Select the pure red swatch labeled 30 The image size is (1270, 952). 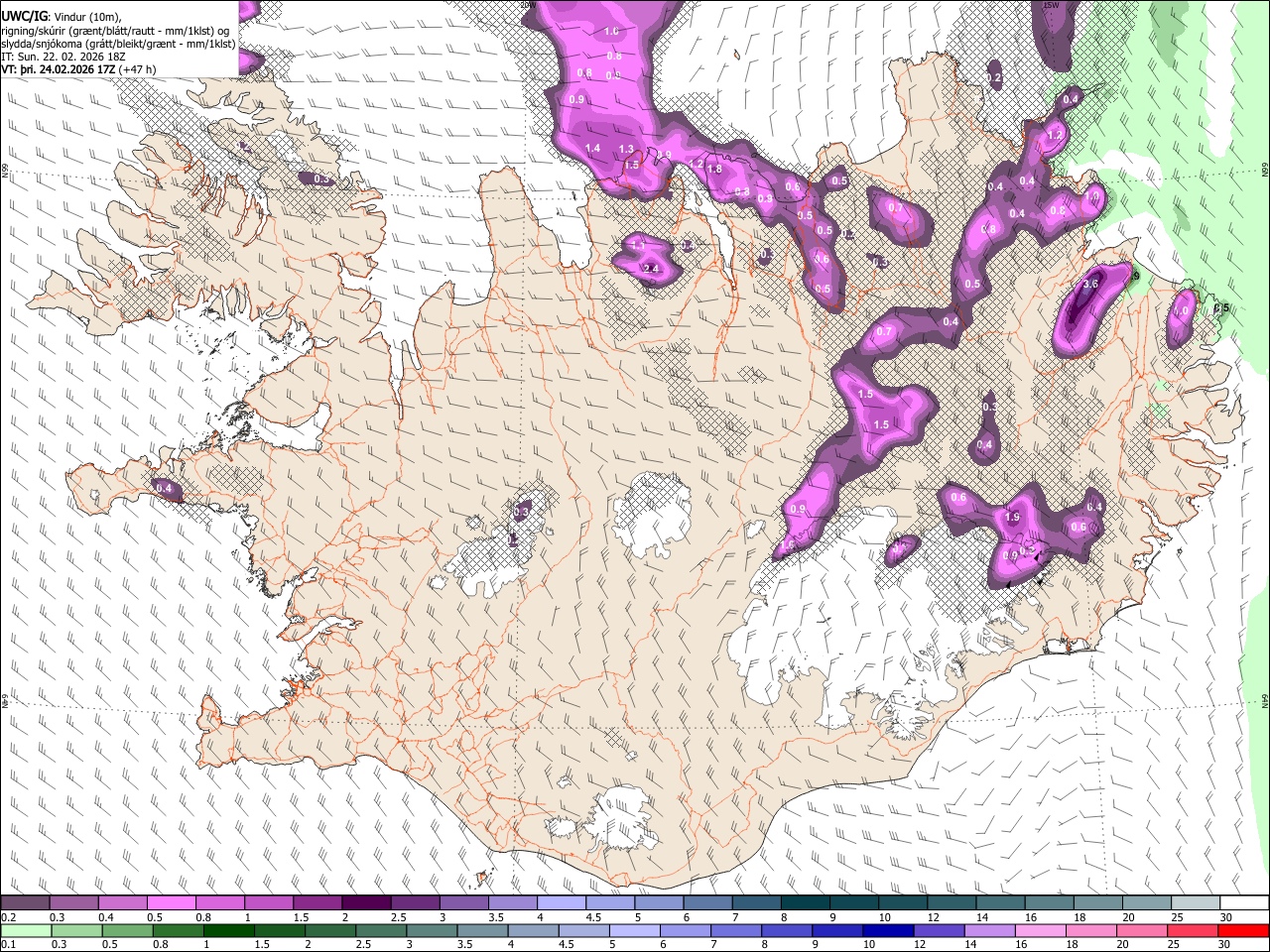point(1243,931)
